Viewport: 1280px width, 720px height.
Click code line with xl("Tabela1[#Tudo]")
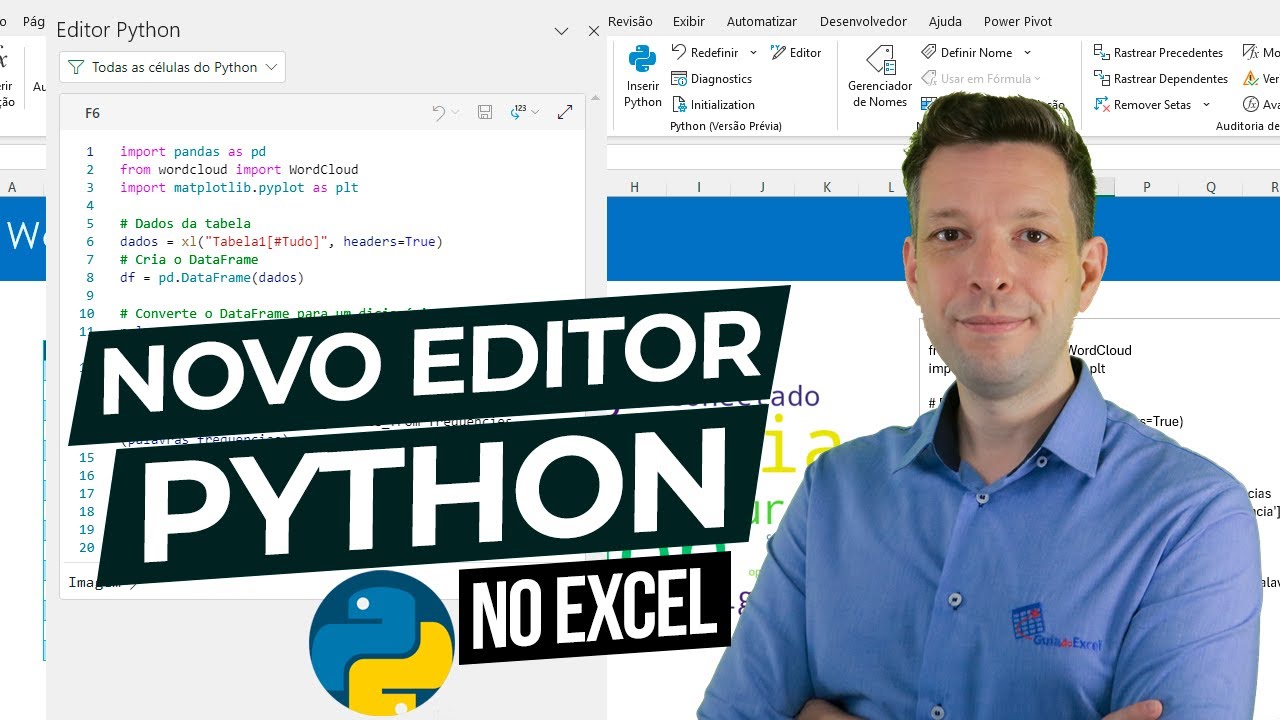point(281,242)
